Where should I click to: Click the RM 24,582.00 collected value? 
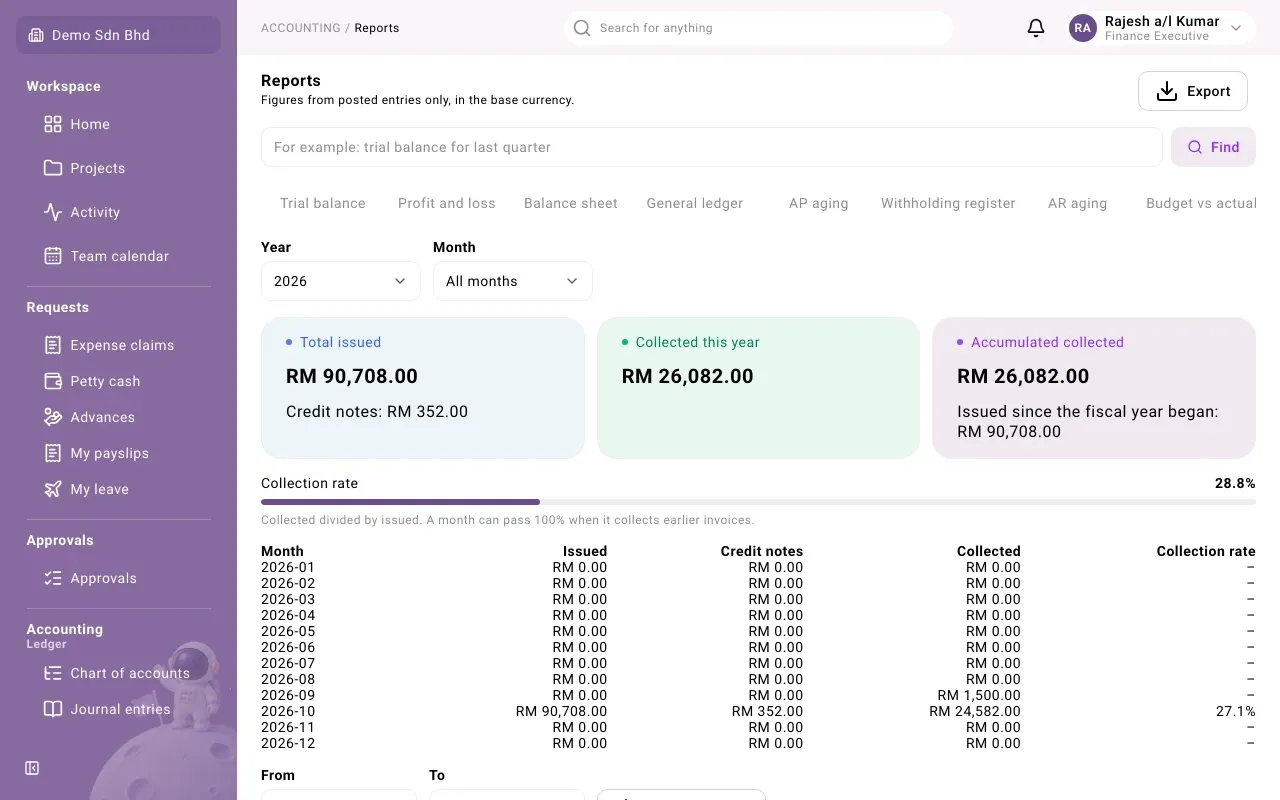click(975, 711)
